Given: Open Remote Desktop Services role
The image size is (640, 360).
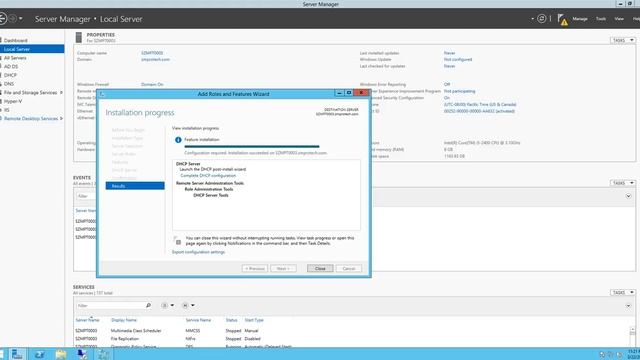Looking at the screenshot, I should pos(31,118).
